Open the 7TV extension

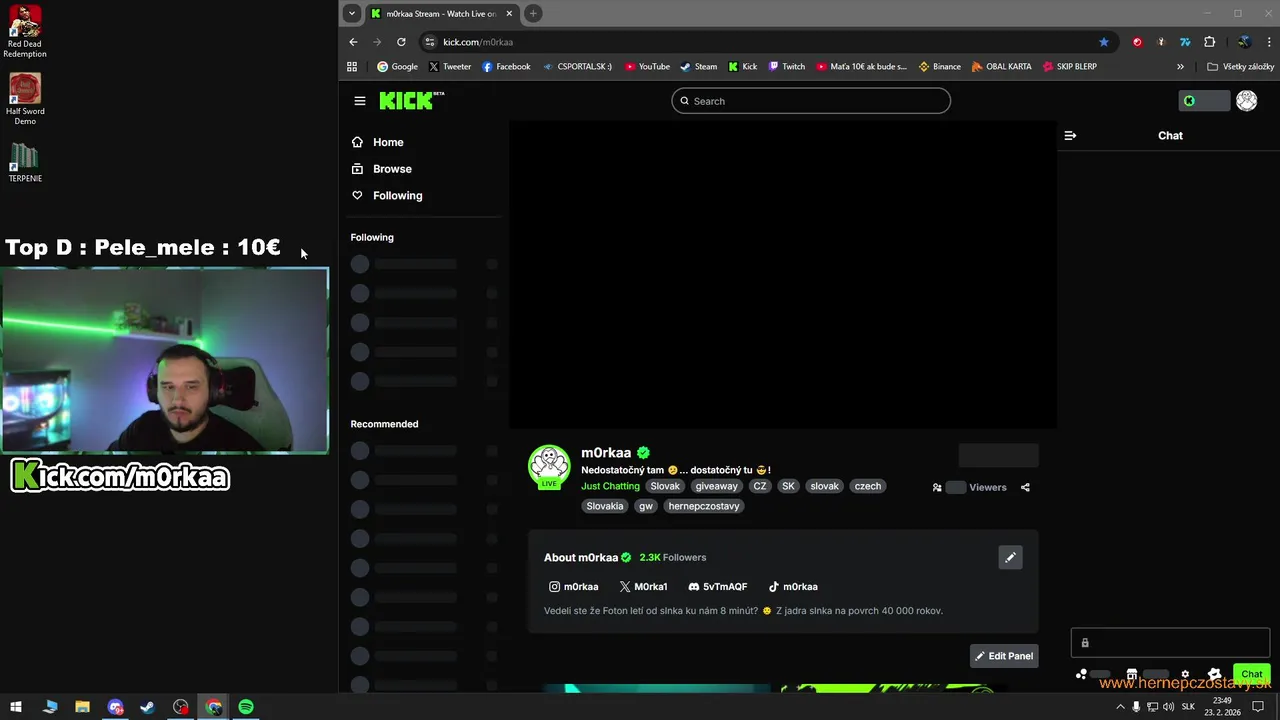tap(1185, 42)
